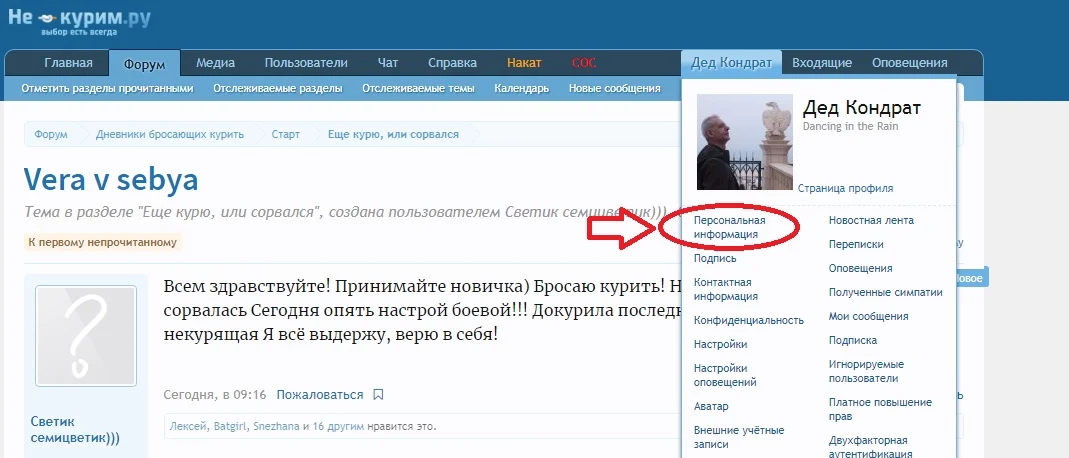The height and width of the screenshot is (458, 1069).
Task: Click the orange Накат tab
Action: coord(524,63)
